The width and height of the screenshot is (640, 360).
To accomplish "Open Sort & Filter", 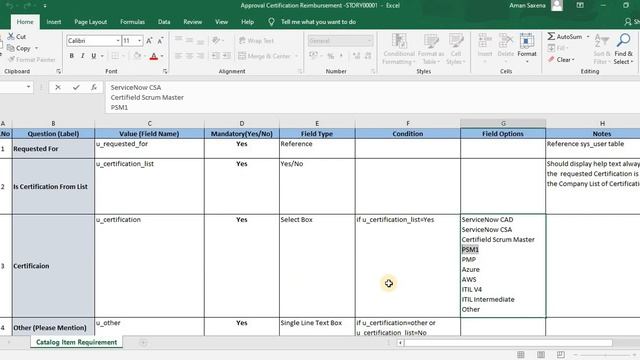I will coord(602,49).
